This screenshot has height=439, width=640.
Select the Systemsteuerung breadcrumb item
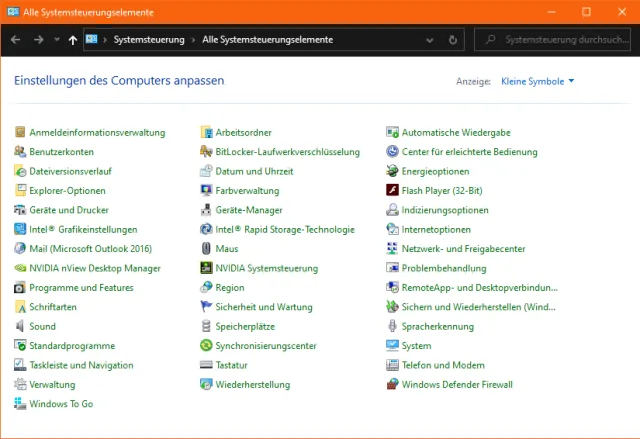pyautogui.click(x=149, y=40)
